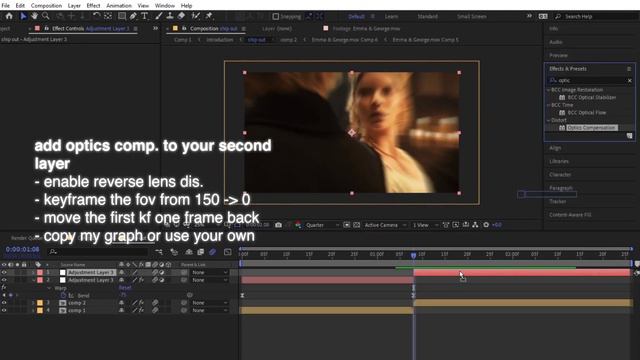Click the composition mini-flowchart timeline icon
The height and width of the screenshot is (360, 640).
[159, 252]
